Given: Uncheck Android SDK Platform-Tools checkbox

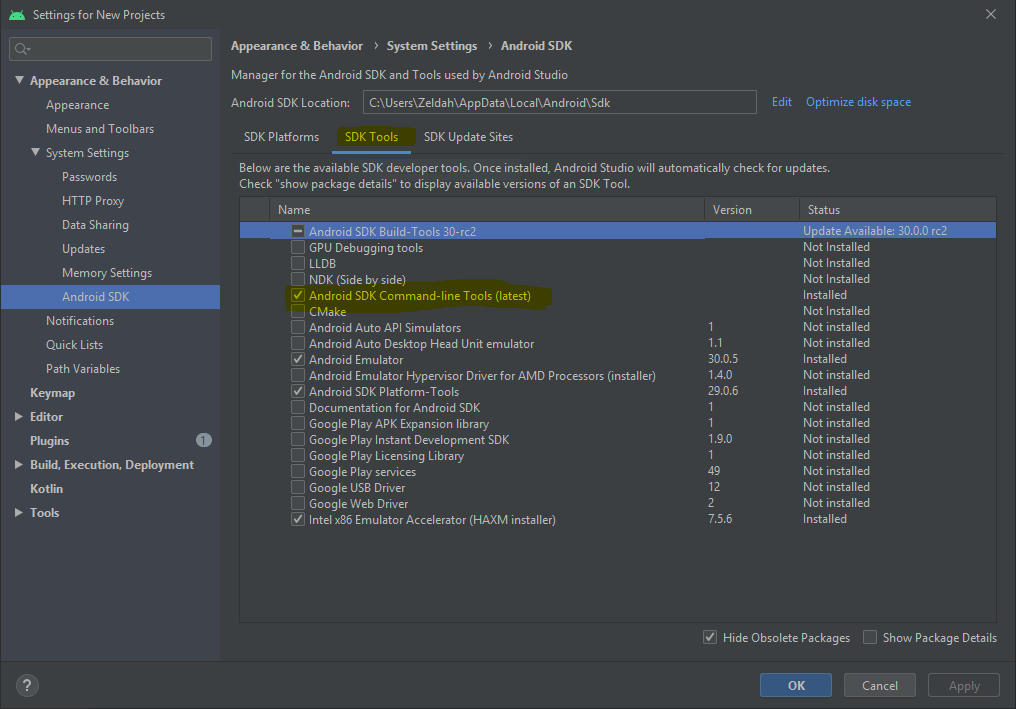Looking at the screenshot, I should tap(297, 391).
